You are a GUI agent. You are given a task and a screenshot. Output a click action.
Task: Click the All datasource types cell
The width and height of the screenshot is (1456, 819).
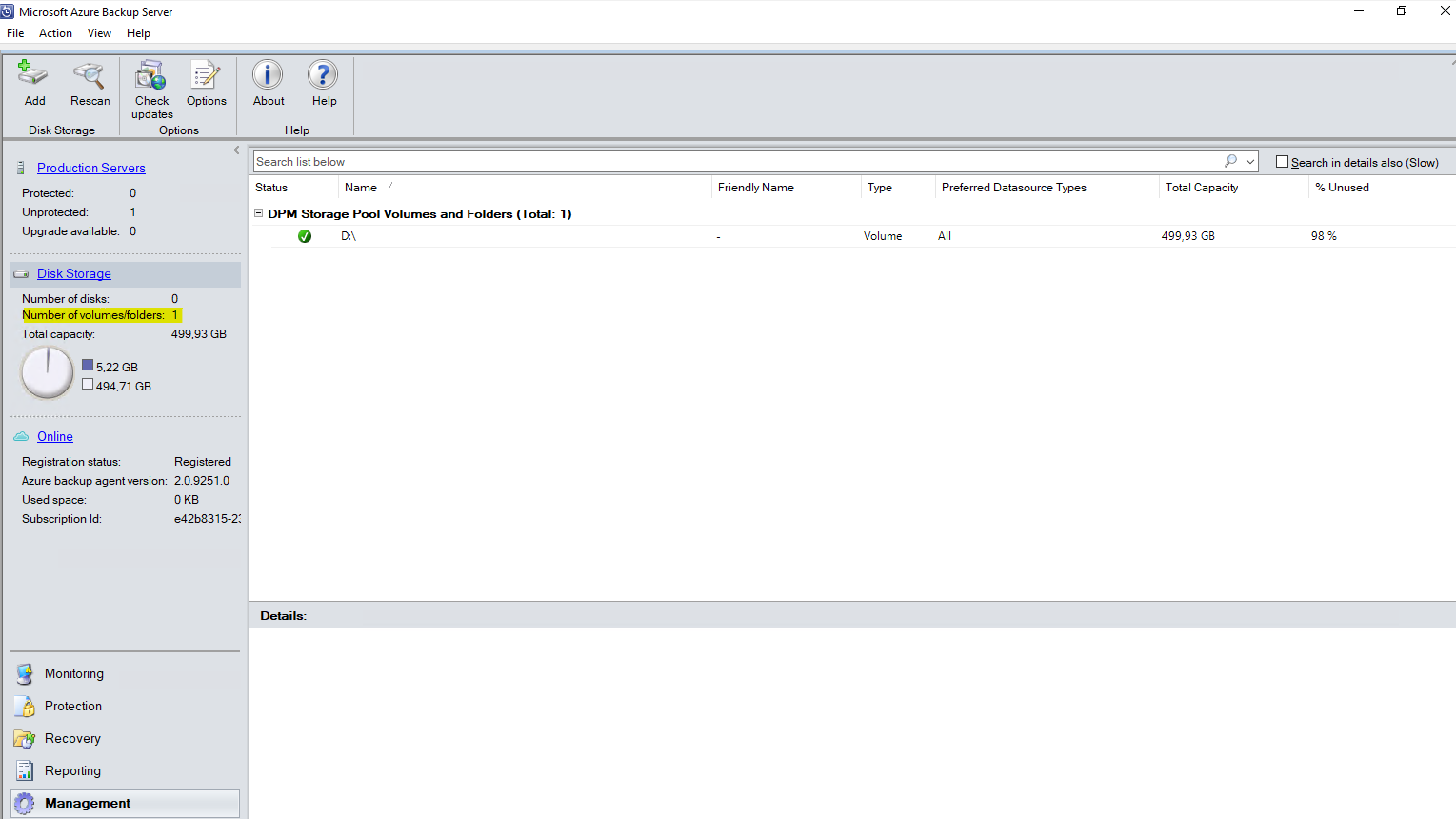[x=945, y=236]
